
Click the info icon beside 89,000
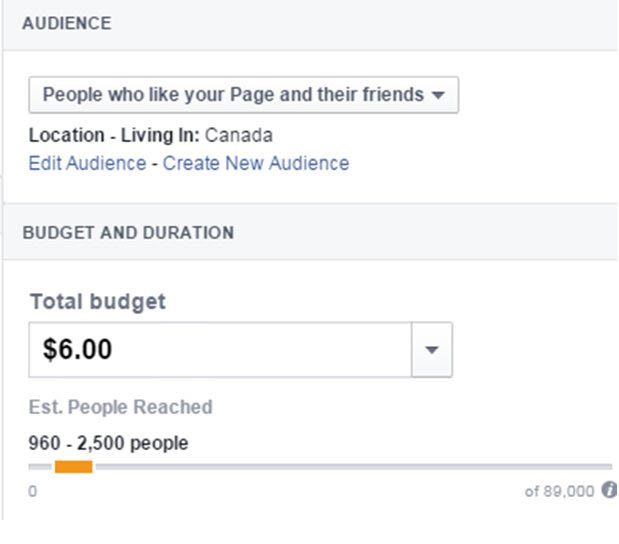coord(609,490)
